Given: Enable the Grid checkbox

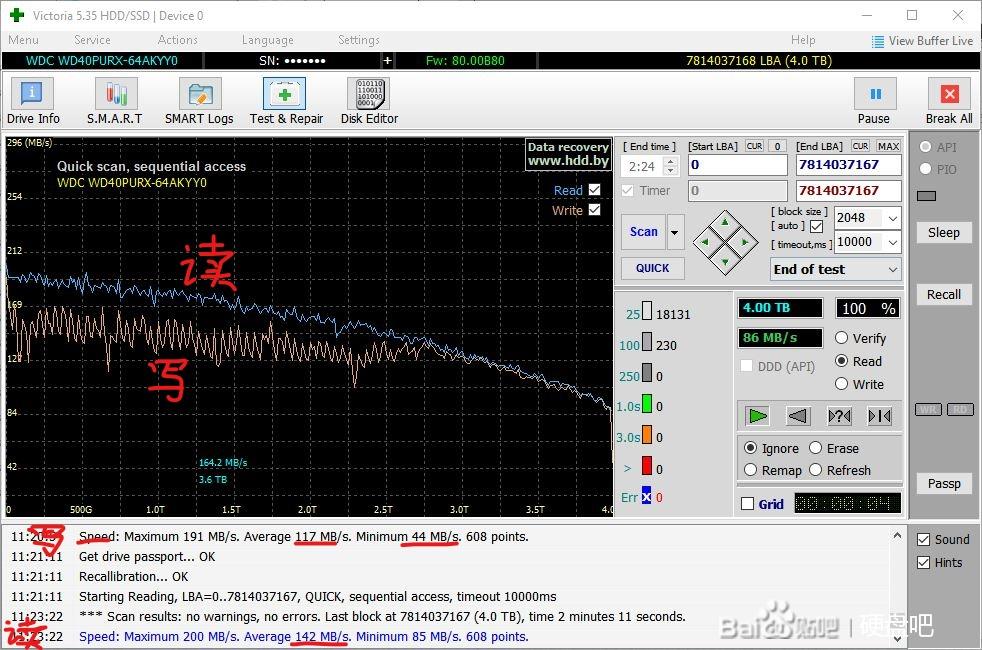Looking at the screenshot, I should pos(747,504).
